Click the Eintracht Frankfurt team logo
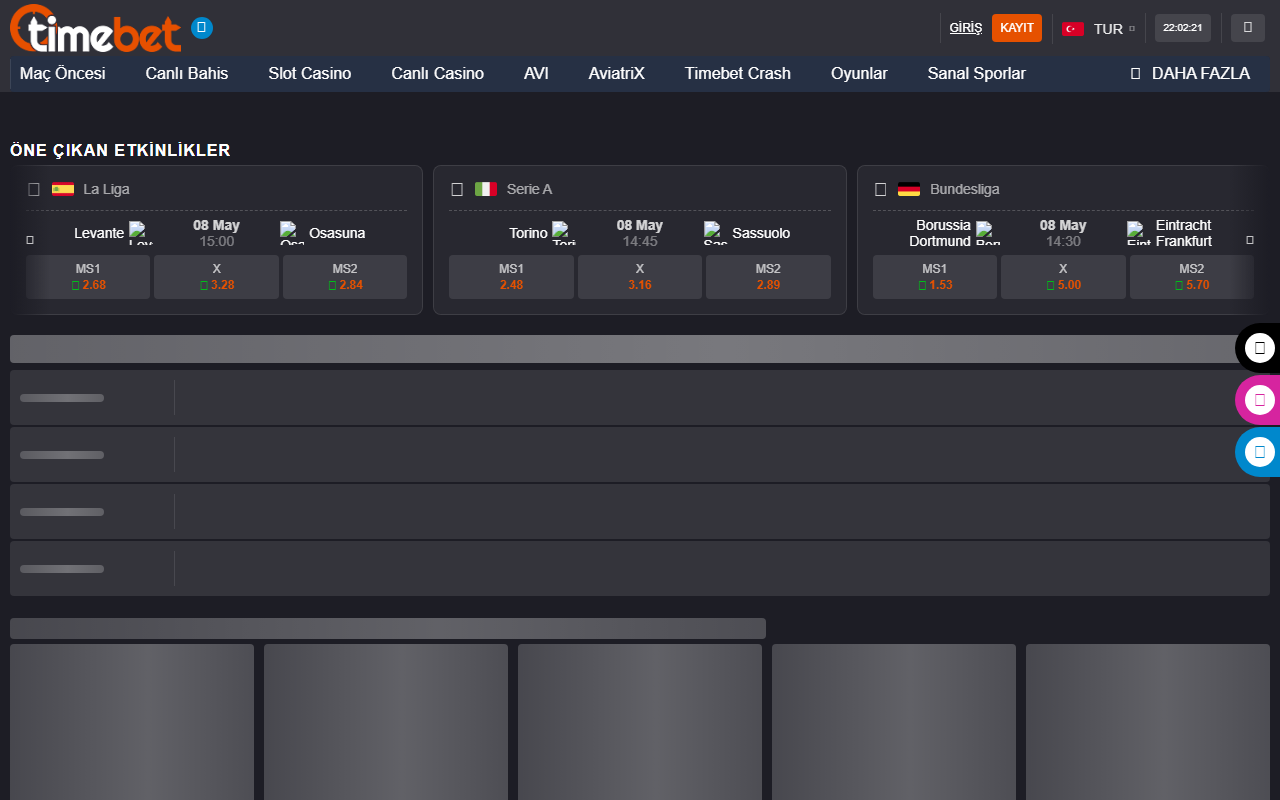 point(1139,233)
